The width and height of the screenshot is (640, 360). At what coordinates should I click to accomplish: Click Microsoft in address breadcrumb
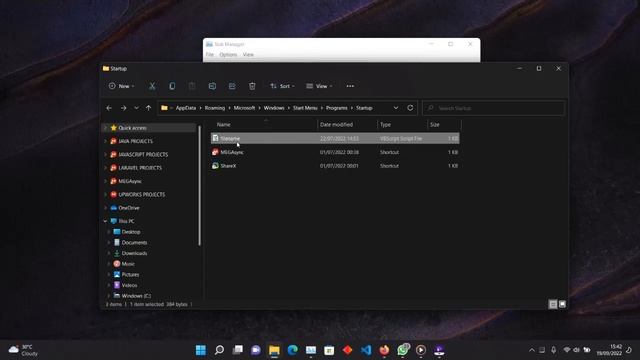coord(244,108)
